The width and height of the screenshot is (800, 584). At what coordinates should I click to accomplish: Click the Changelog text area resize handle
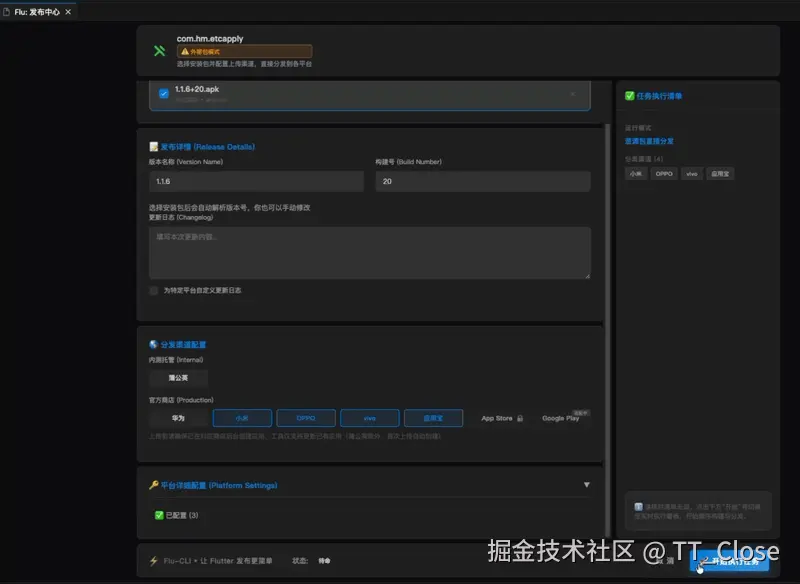click(587, 275)
